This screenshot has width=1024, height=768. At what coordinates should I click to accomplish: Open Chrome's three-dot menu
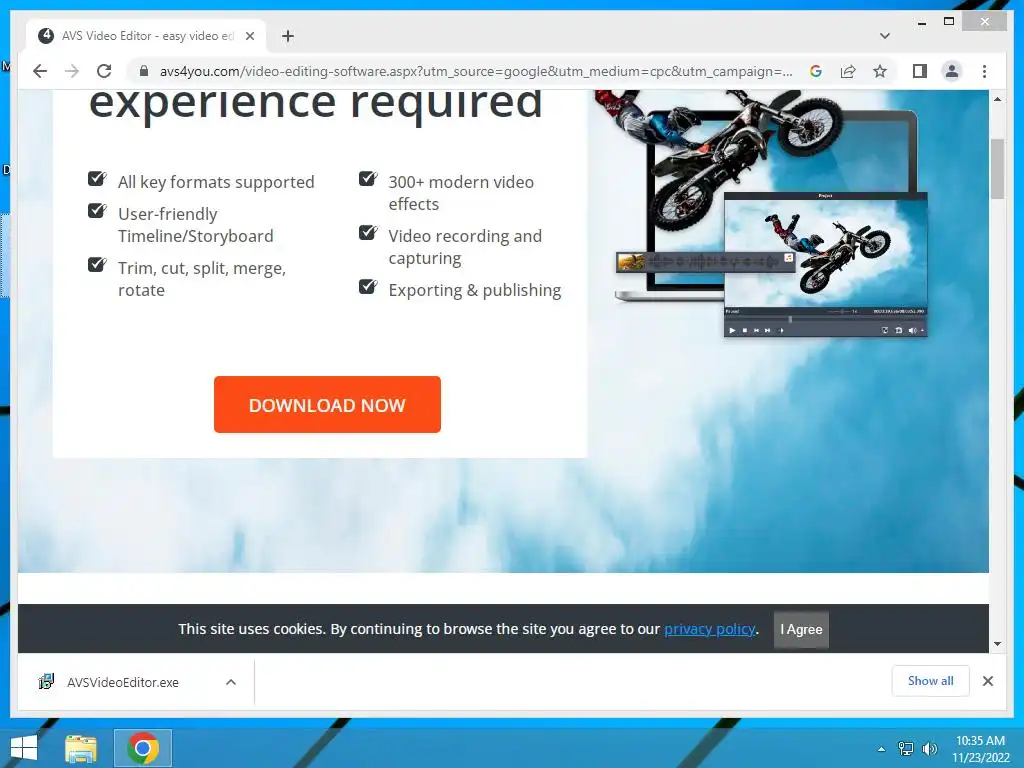984,71
